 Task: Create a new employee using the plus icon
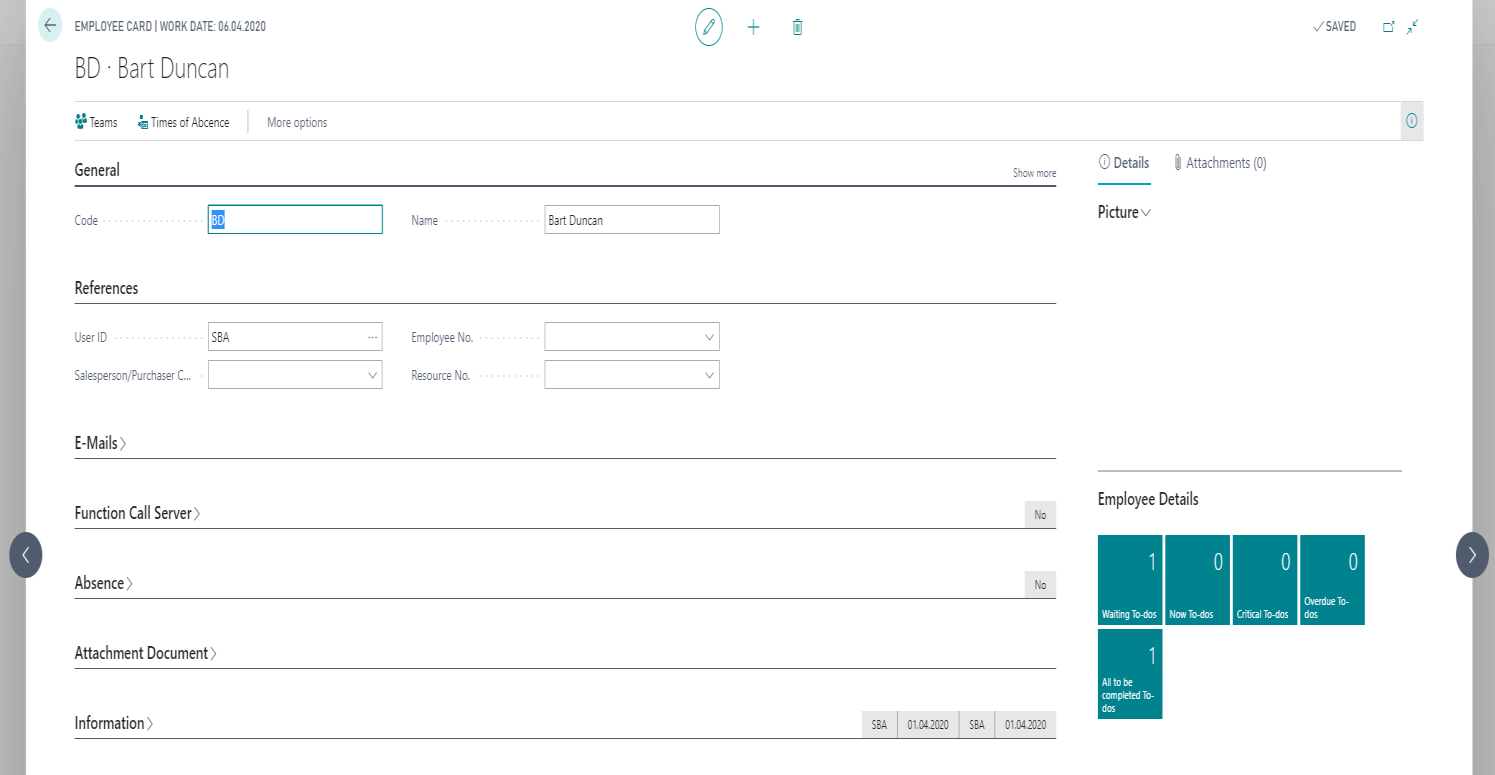coord(753,27)
